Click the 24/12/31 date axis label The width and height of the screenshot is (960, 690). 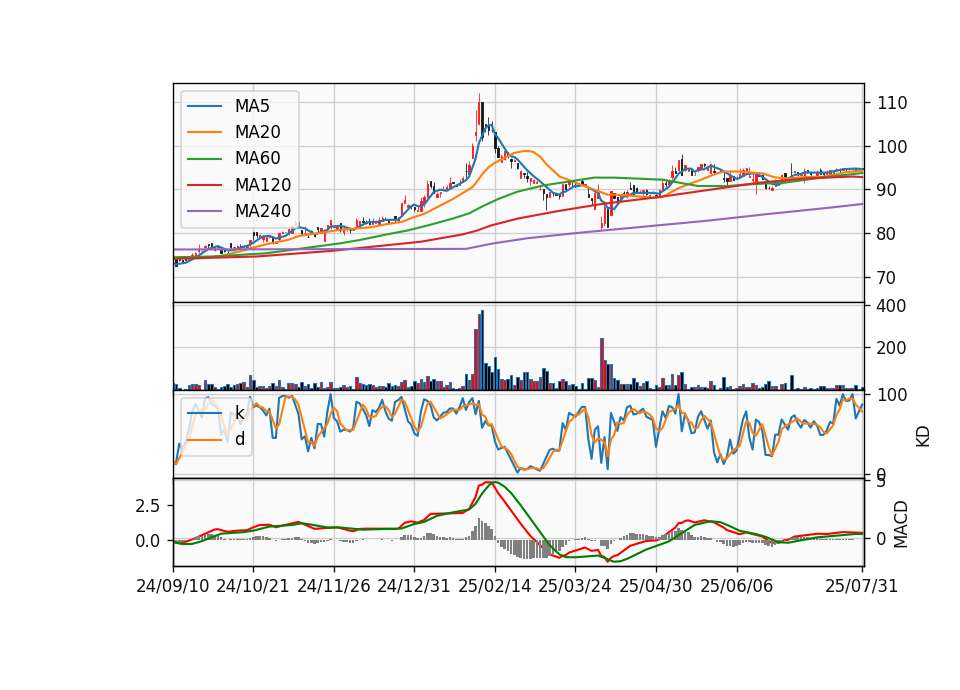click(414, 586)
